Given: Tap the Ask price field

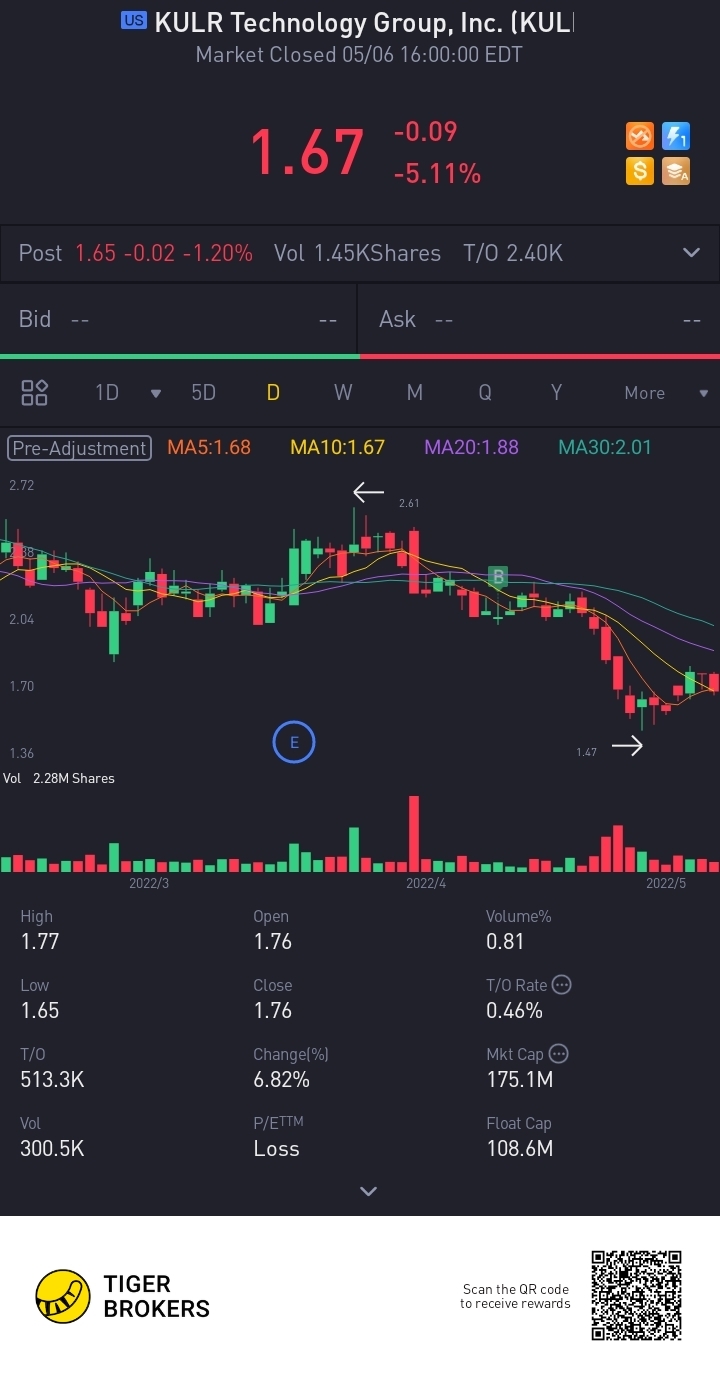Looking at the screenshot, I should (x=540, y=319).
